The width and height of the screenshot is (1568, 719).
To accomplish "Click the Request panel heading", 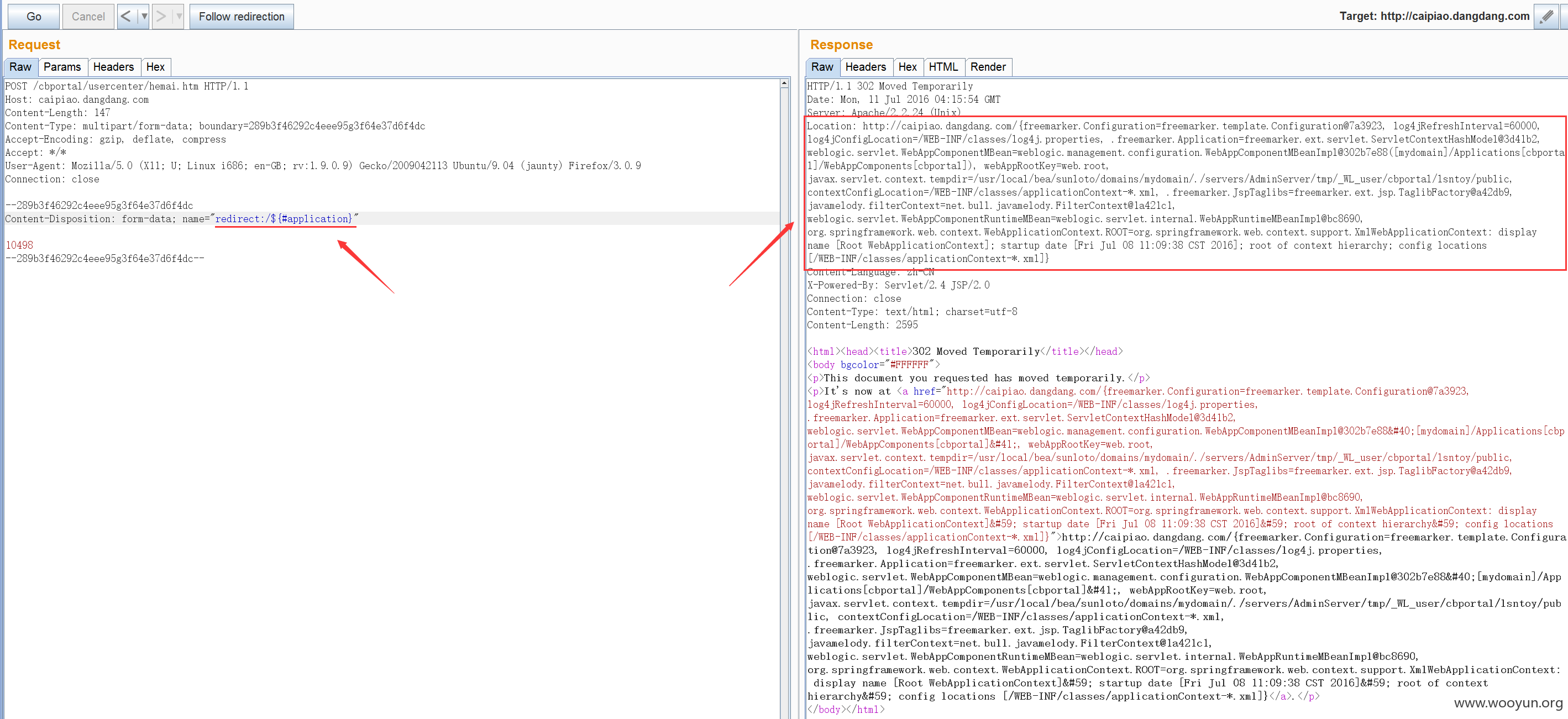I will click(x=34, y=44).
